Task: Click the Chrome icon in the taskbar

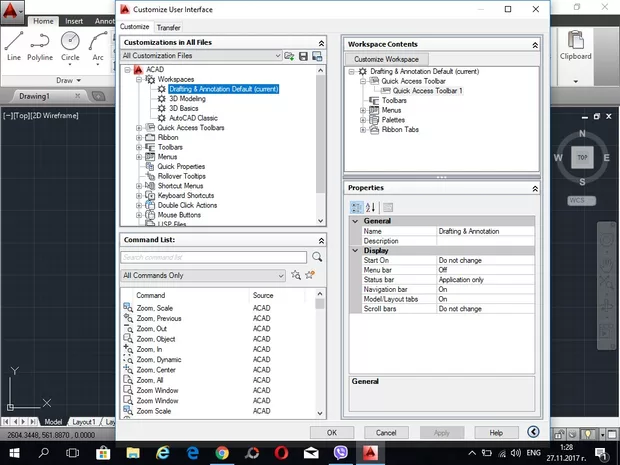Action: tap(222, 453)
